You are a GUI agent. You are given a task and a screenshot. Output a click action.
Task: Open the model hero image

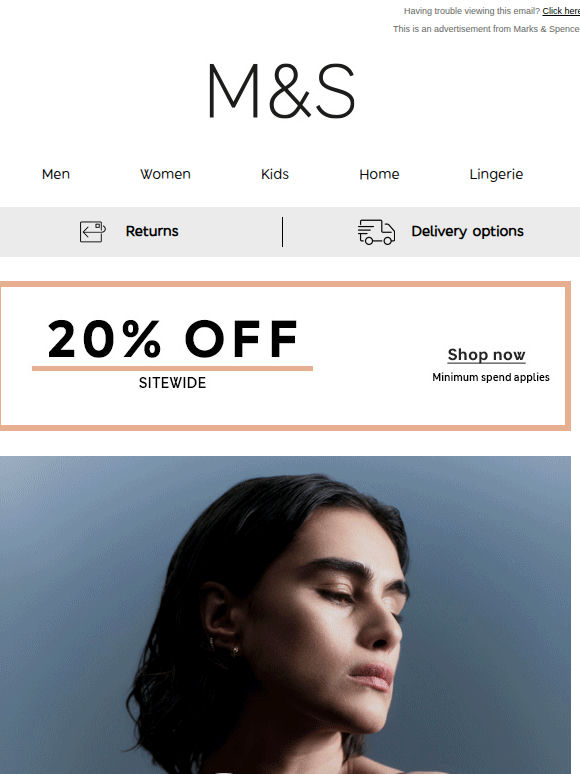point(285,615)
